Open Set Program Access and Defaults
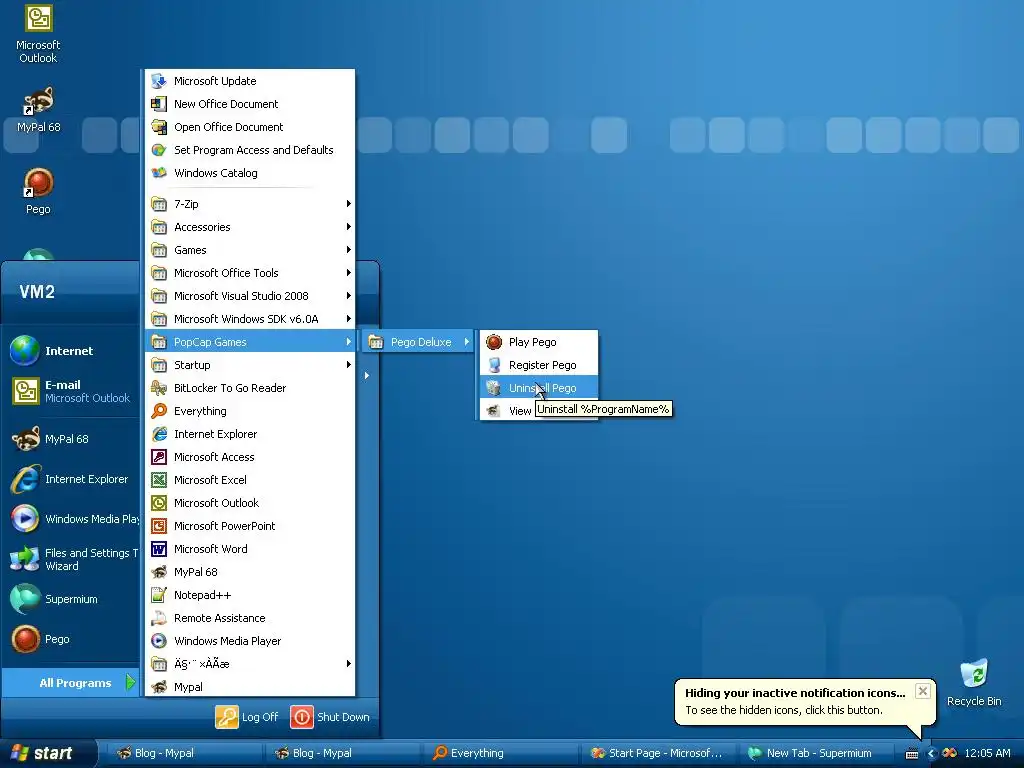Viewport: 1024px width, 768px height. click(250, 150)
